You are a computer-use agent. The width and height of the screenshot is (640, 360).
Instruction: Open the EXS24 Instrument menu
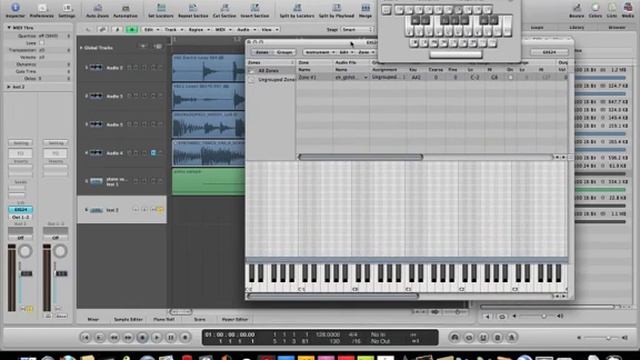320,52
